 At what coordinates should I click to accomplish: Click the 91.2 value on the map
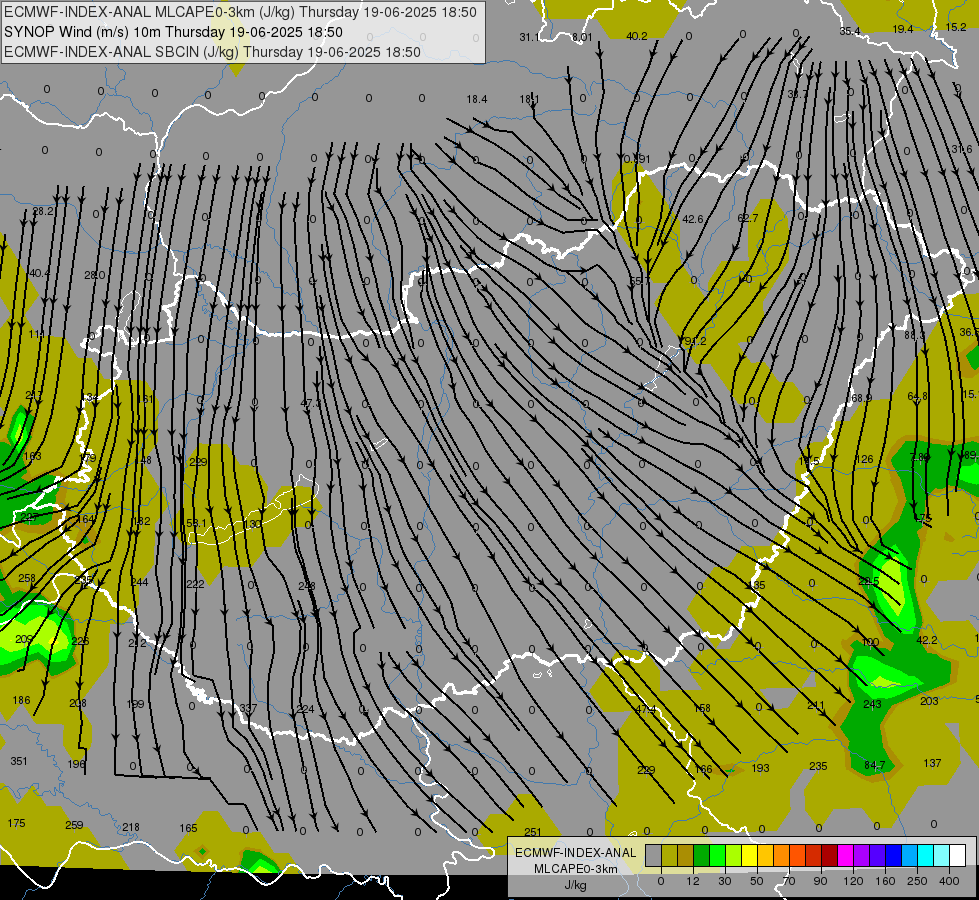(695, 341)
